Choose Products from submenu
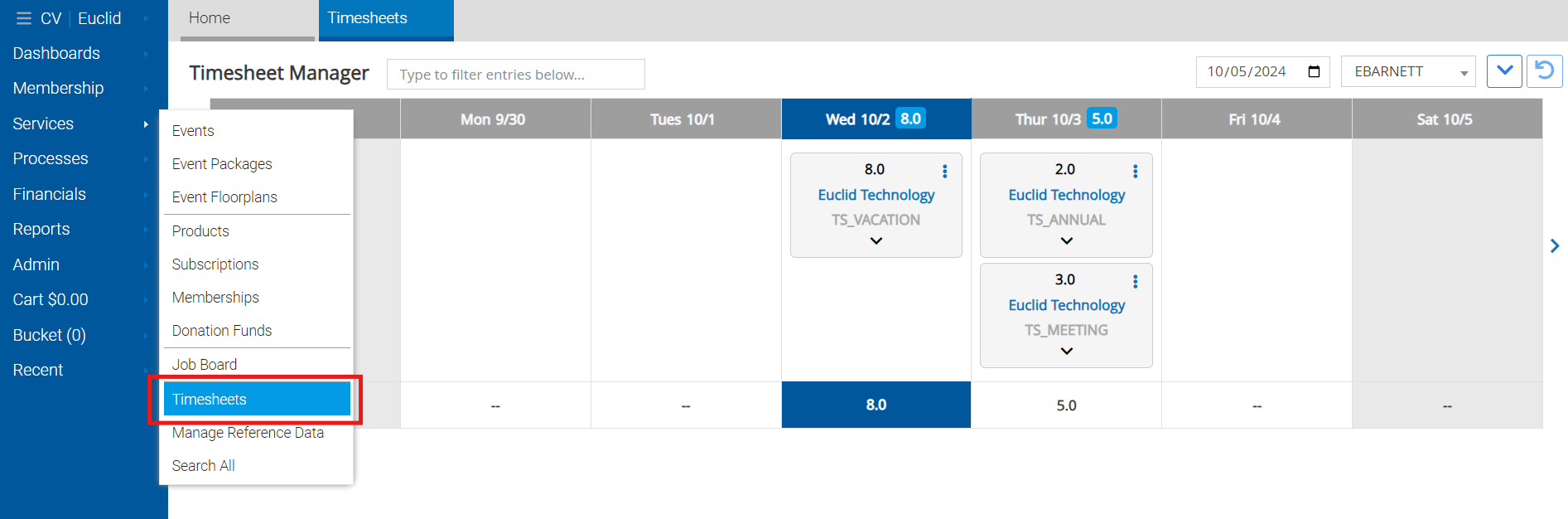This screenshot has height=519, width=1568. tap(257, 231)
